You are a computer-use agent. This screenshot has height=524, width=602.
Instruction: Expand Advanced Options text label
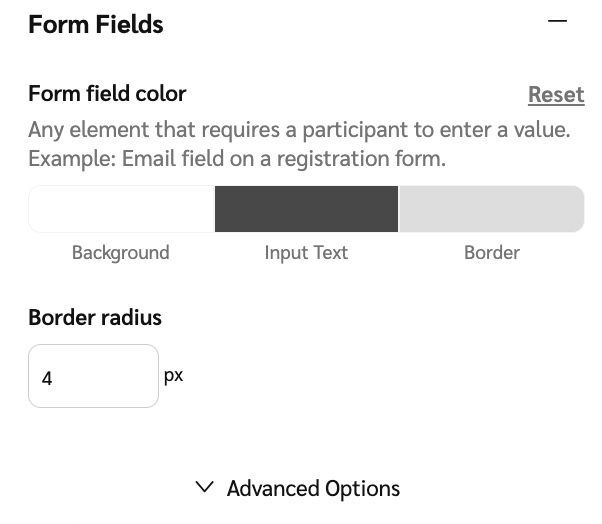point(313,488)
